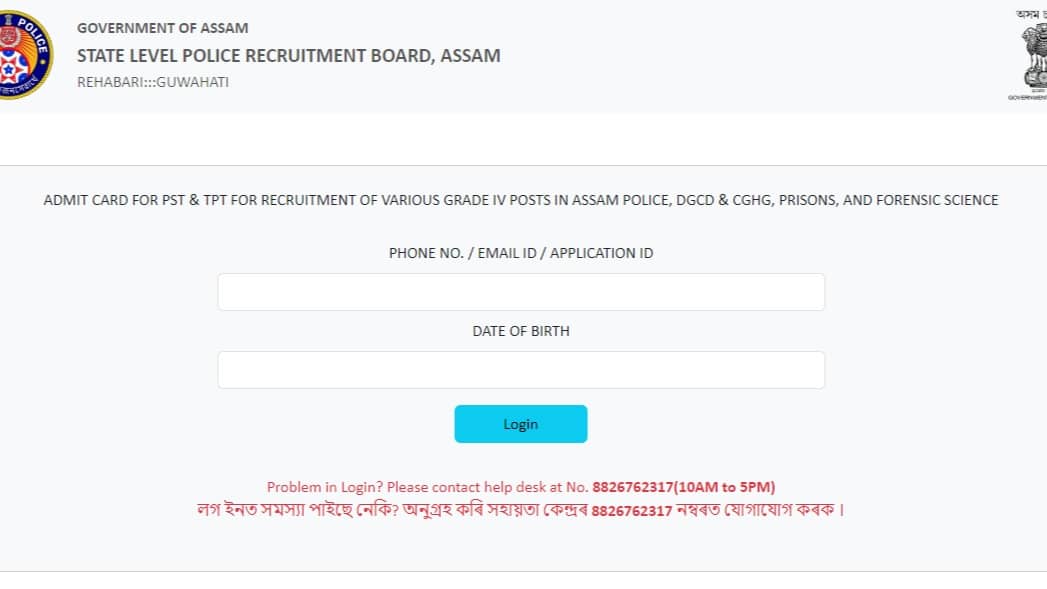Click the Phone No. / Email ID / Application ID label
1047x589 pixels.
(521, 253)
